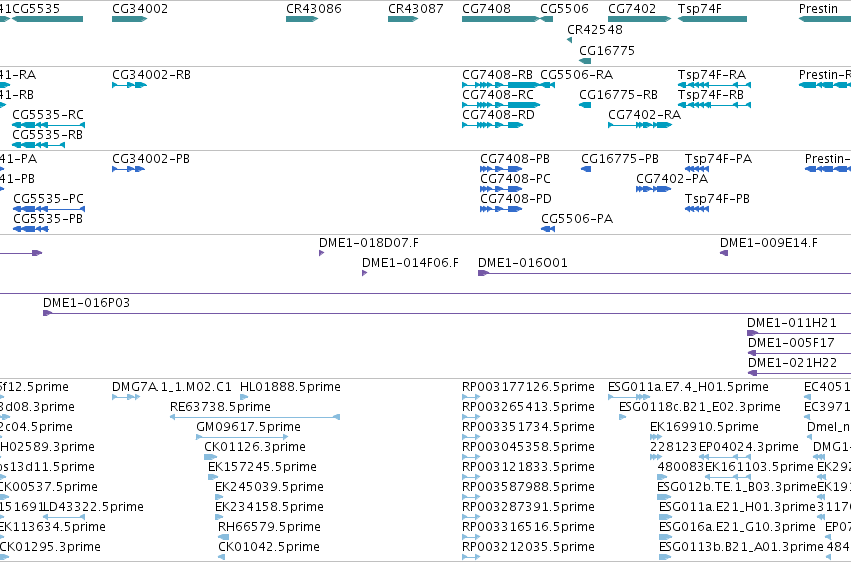
Task: Click transcript CG7408-RD
Action: coord(492,125)
